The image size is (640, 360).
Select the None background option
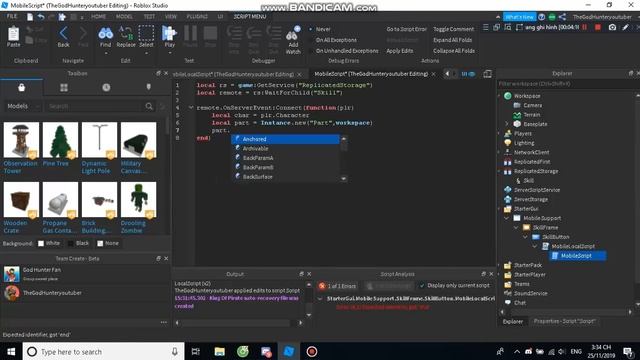click(x=108, y=243)
